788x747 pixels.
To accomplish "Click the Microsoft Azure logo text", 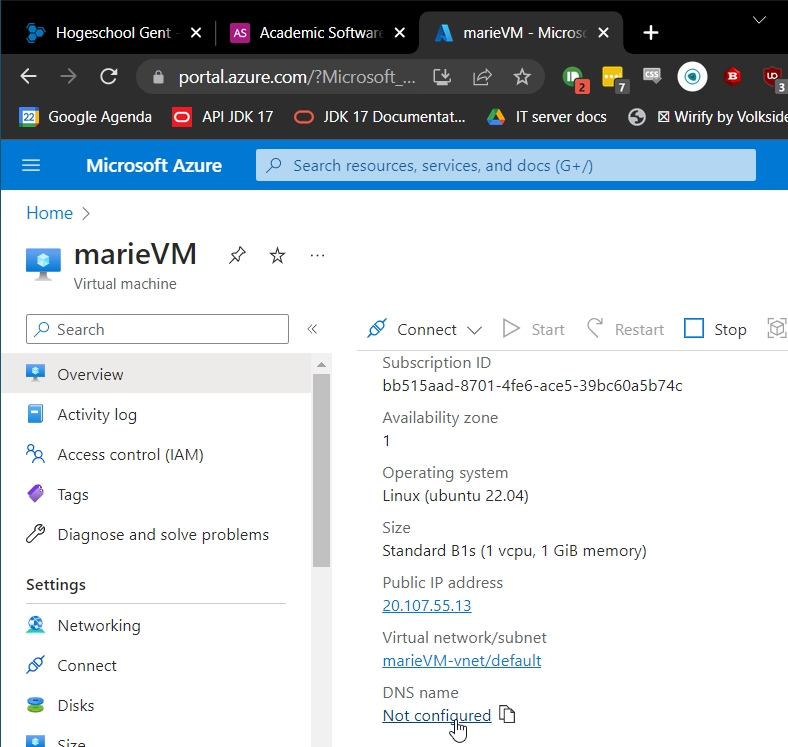I will [154, 165].
